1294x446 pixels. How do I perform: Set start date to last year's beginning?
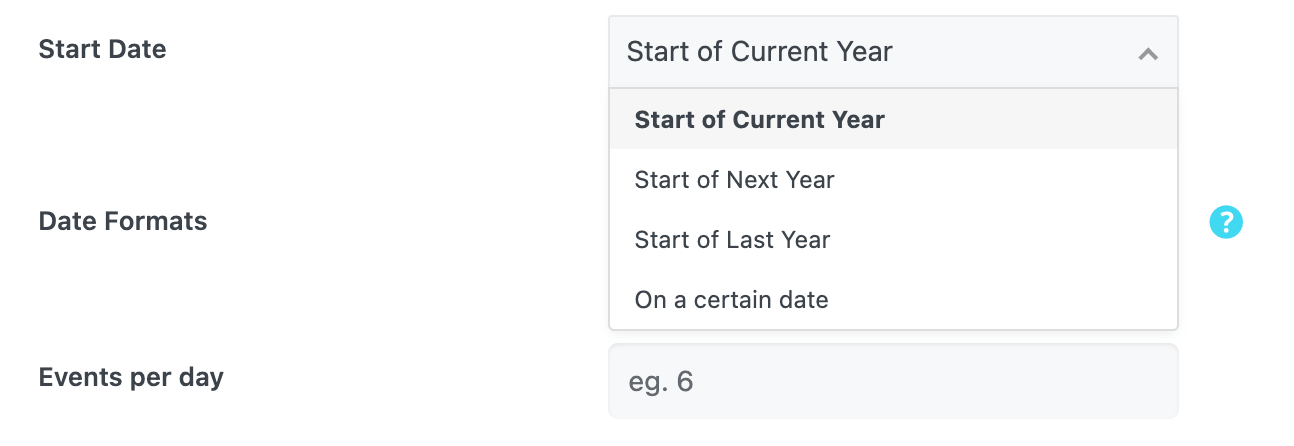click(732, 240)
